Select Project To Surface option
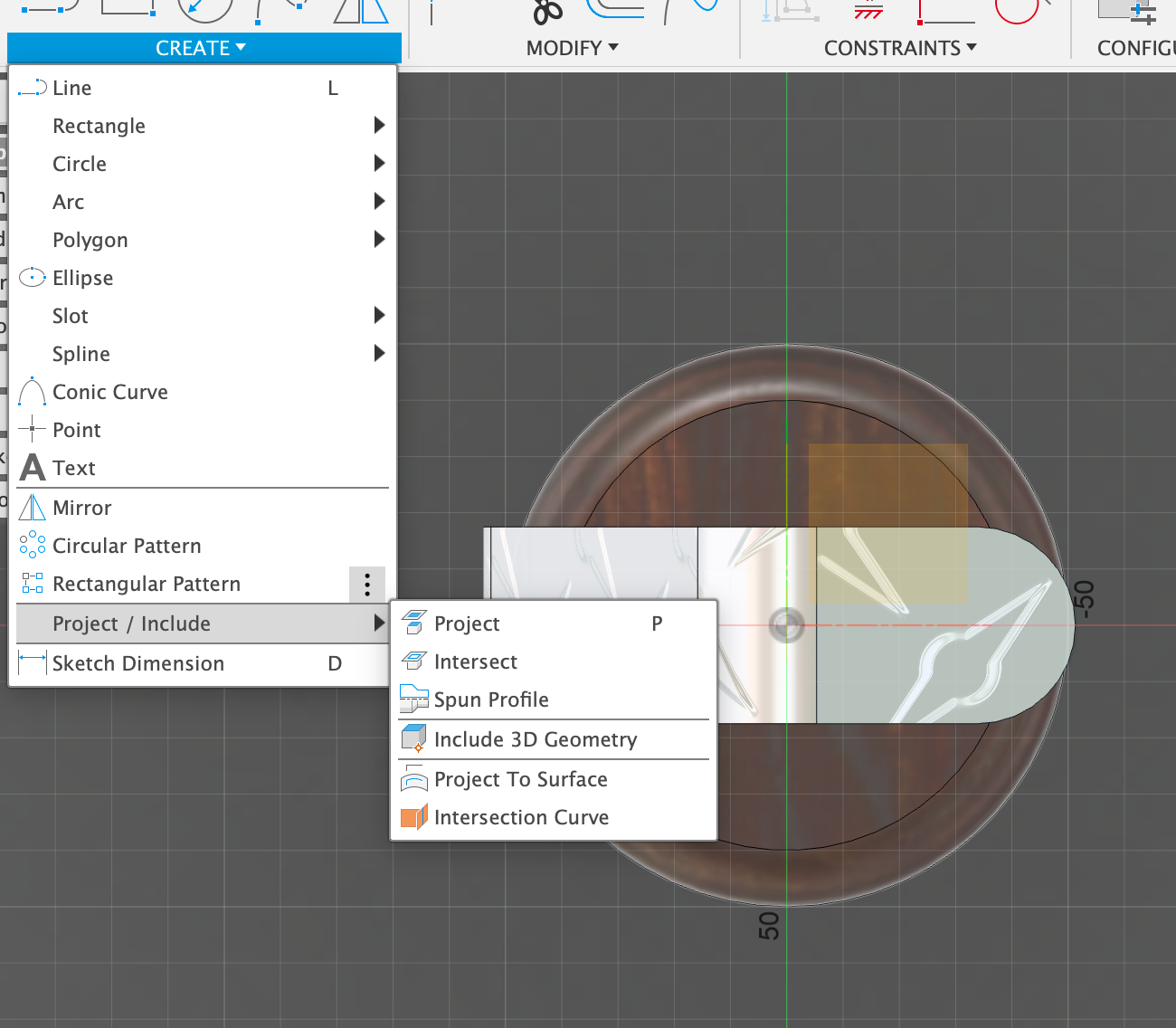The image size is (1176, 1028). tap(520, 779)
